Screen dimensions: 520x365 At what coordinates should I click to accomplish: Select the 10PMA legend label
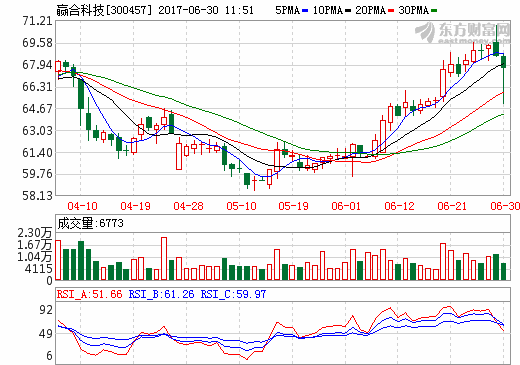click(328, 10)
